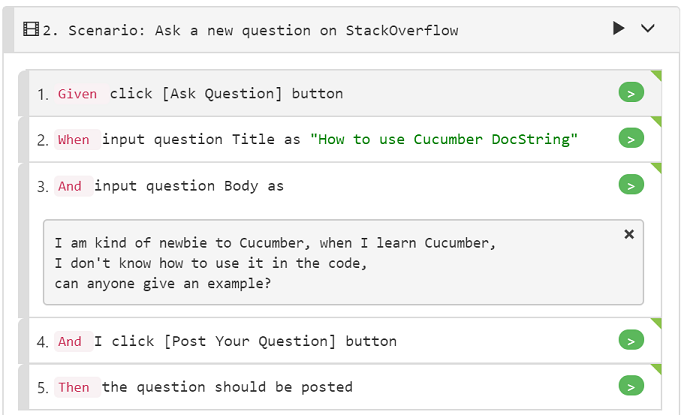This screenshot has height=415, width=684.
Task: Click the Given keyword in step 1
Action: 78,94
